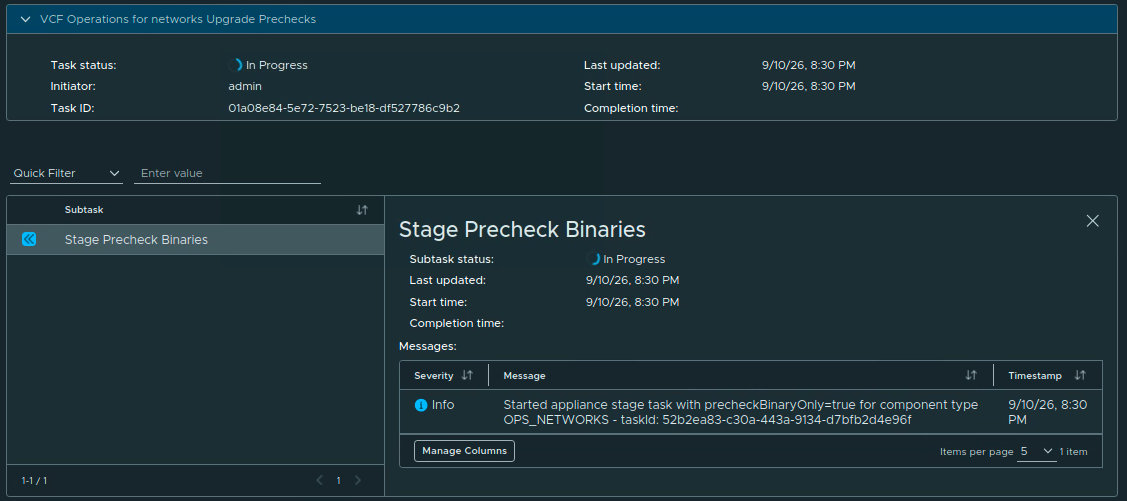The width and height of the screenshot is (1127, 501).
Task: Click the Started appliance stage task message
Action: 740,412
